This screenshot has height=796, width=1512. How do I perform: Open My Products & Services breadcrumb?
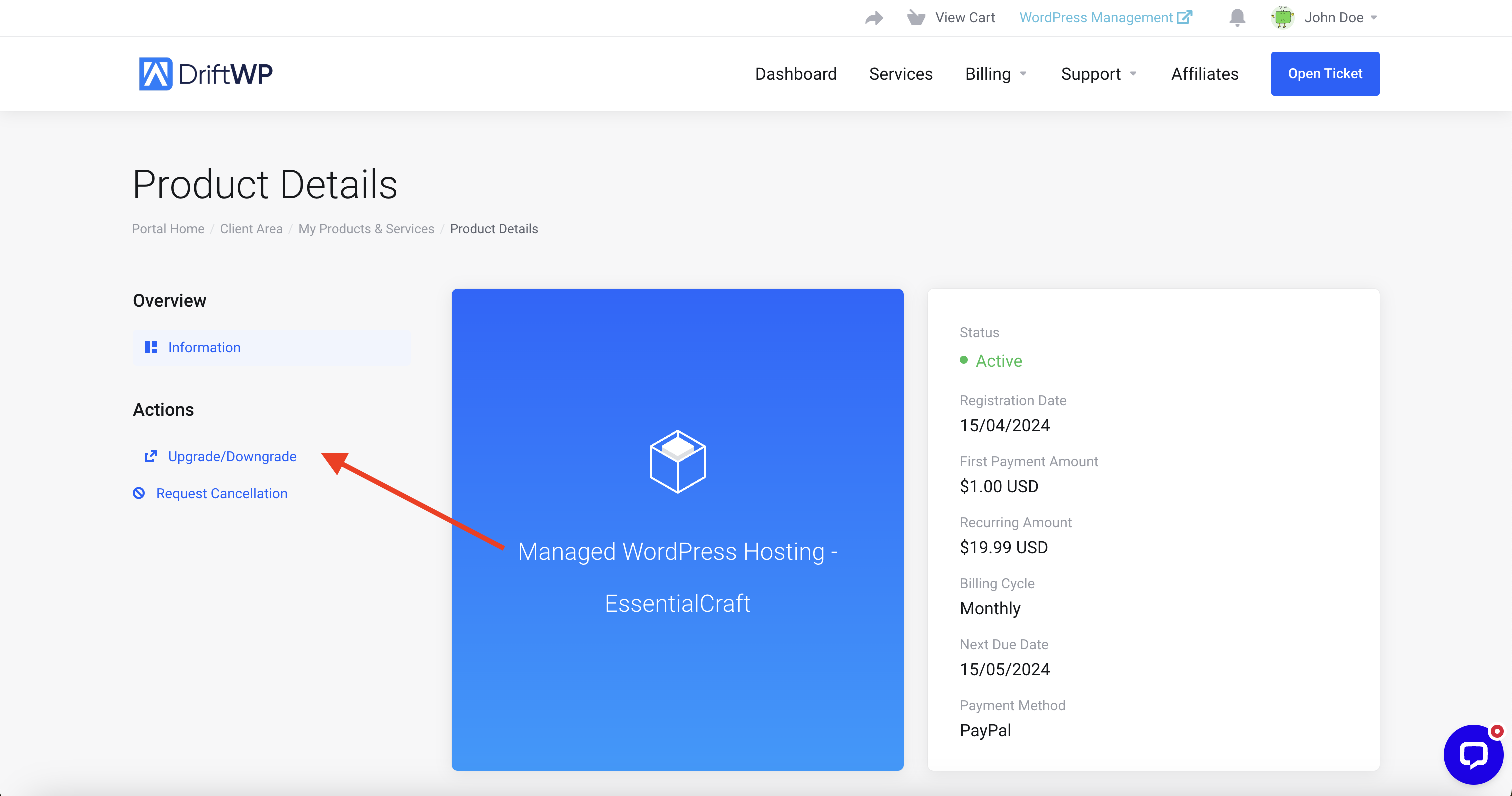[x=366, y=229]
